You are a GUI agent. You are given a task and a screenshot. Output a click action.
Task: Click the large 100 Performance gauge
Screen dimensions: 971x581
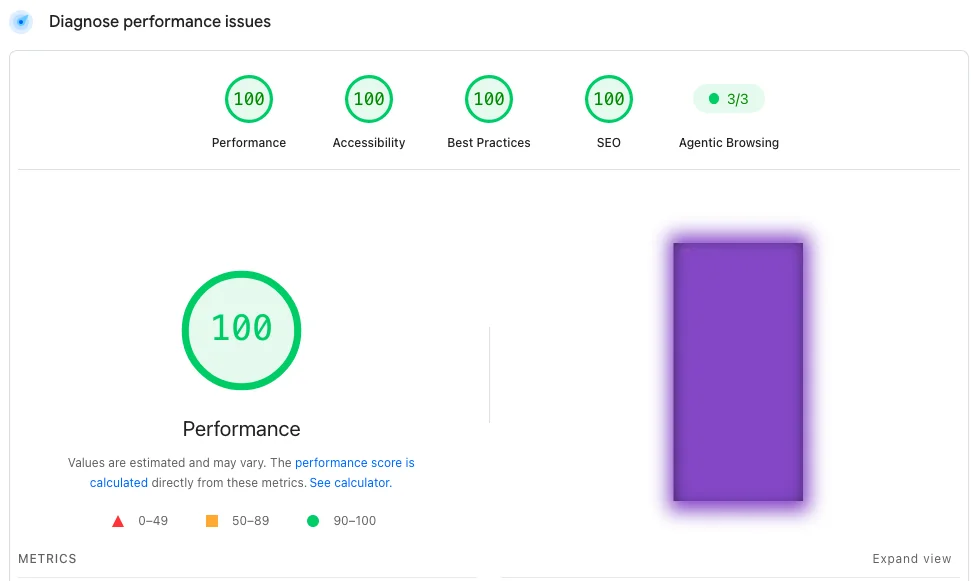tap(242, 330)
